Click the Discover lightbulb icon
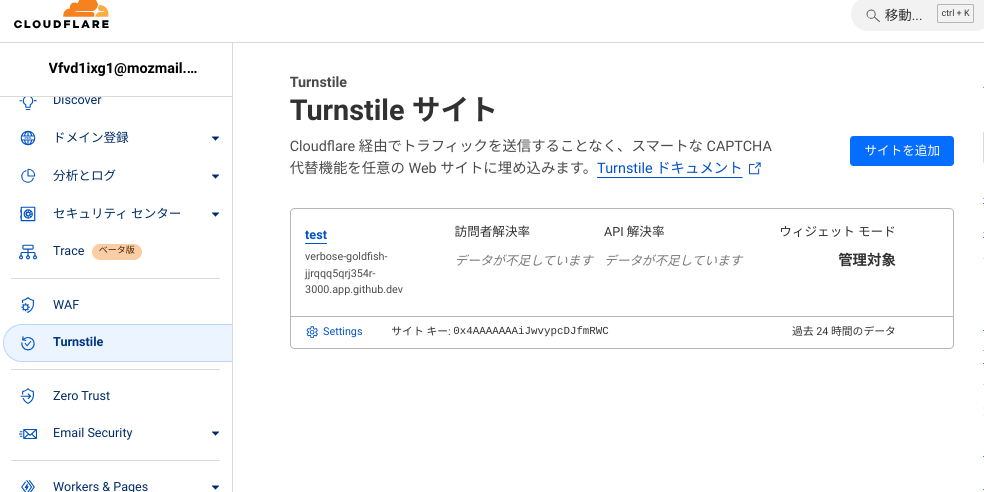Image resolution: width=984 pixels, height=492 pixels. 28,101
